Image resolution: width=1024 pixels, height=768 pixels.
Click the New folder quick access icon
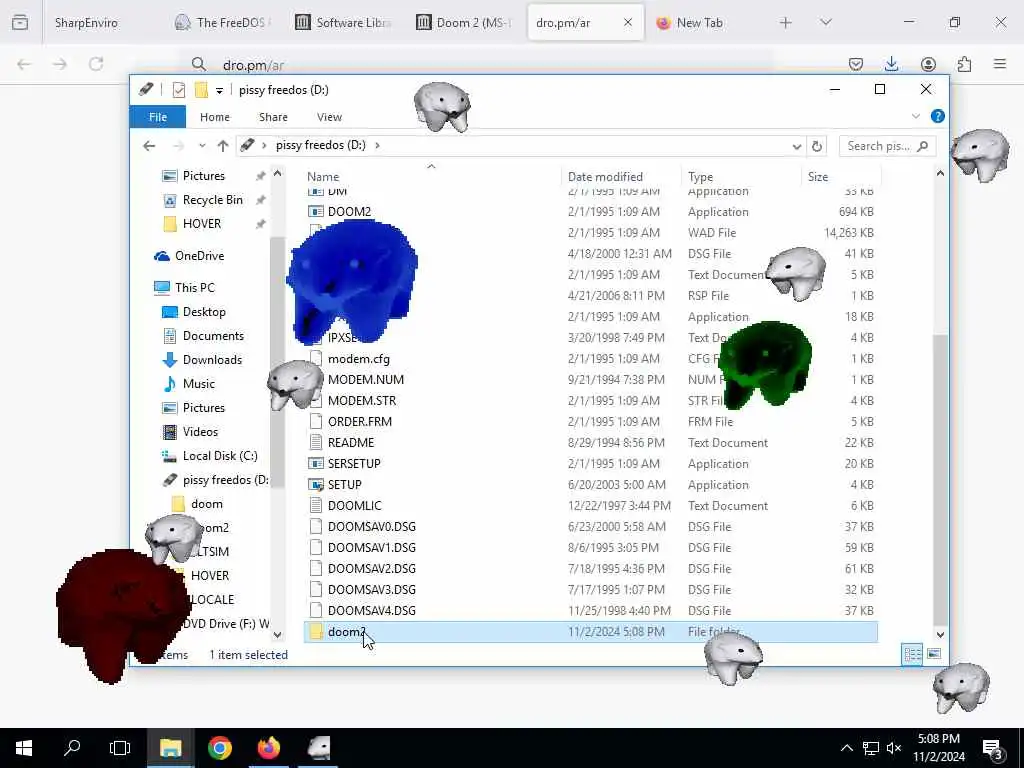(201, 90)
